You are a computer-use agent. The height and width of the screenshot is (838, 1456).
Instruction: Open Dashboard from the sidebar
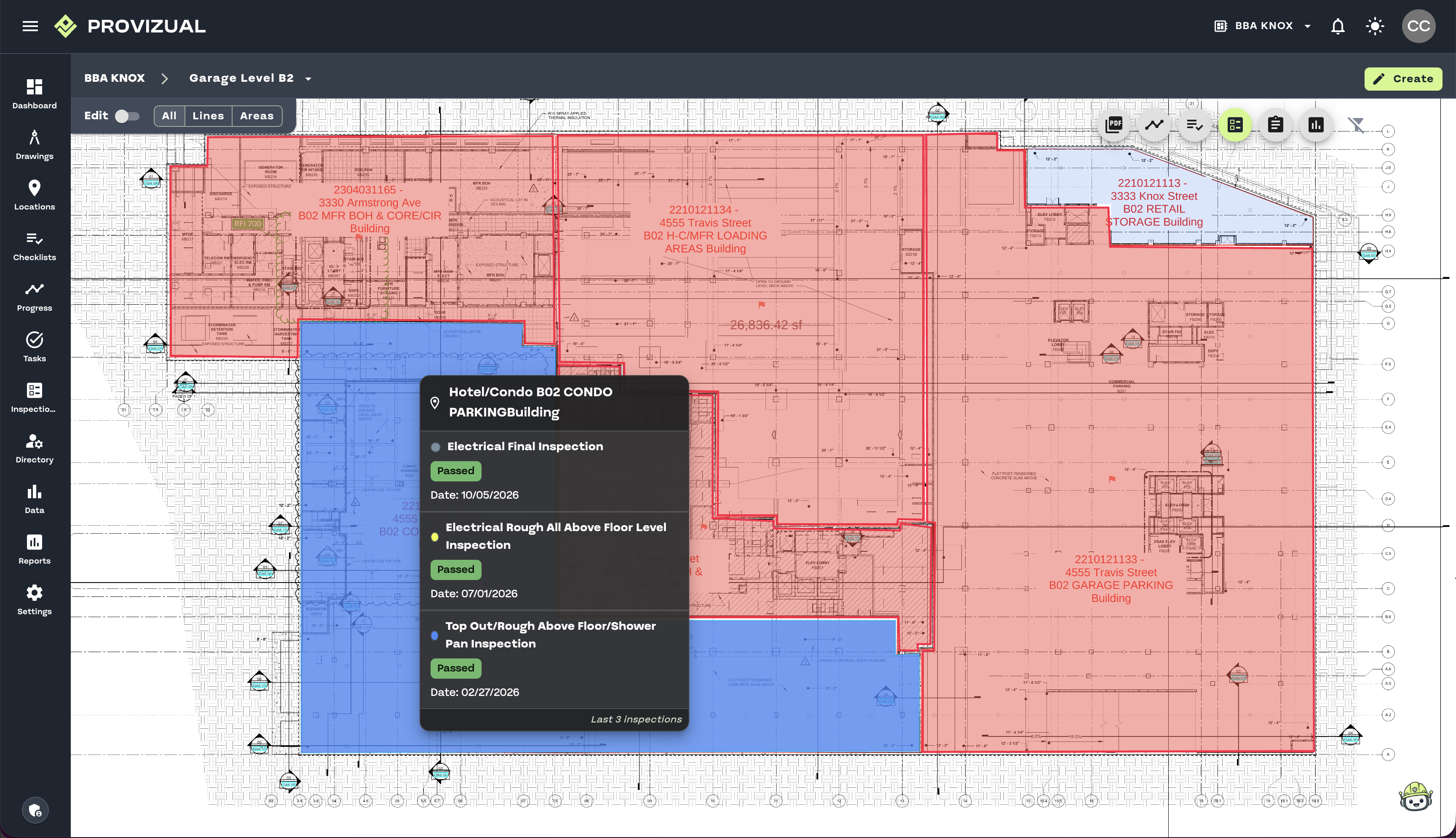[35, 94]
